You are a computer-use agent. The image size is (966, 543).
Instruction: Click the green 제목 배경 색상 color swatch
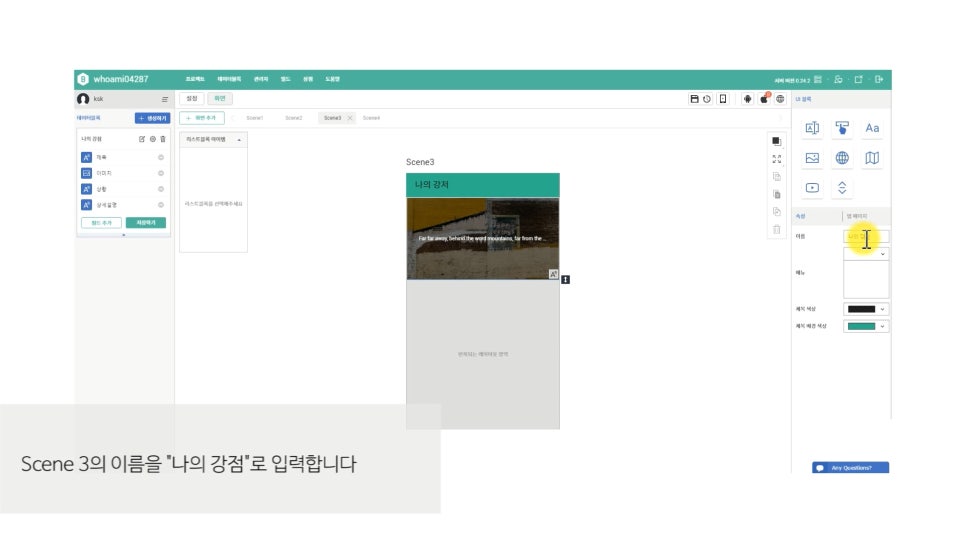tap(861, 326)
